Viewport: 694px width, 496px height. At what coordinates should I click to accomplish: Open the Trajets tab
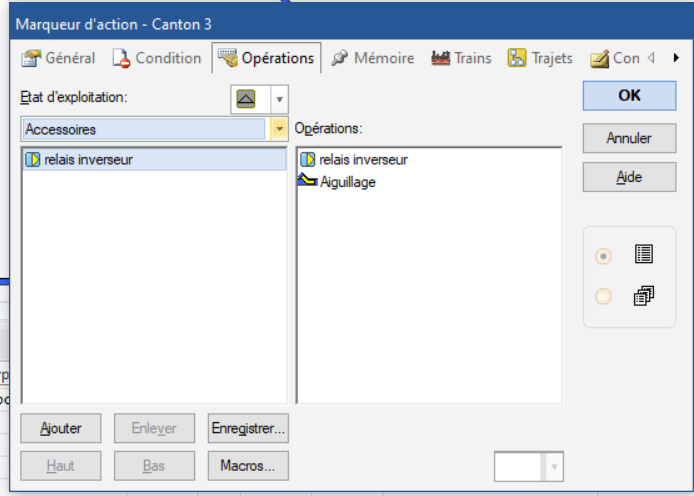540,58
